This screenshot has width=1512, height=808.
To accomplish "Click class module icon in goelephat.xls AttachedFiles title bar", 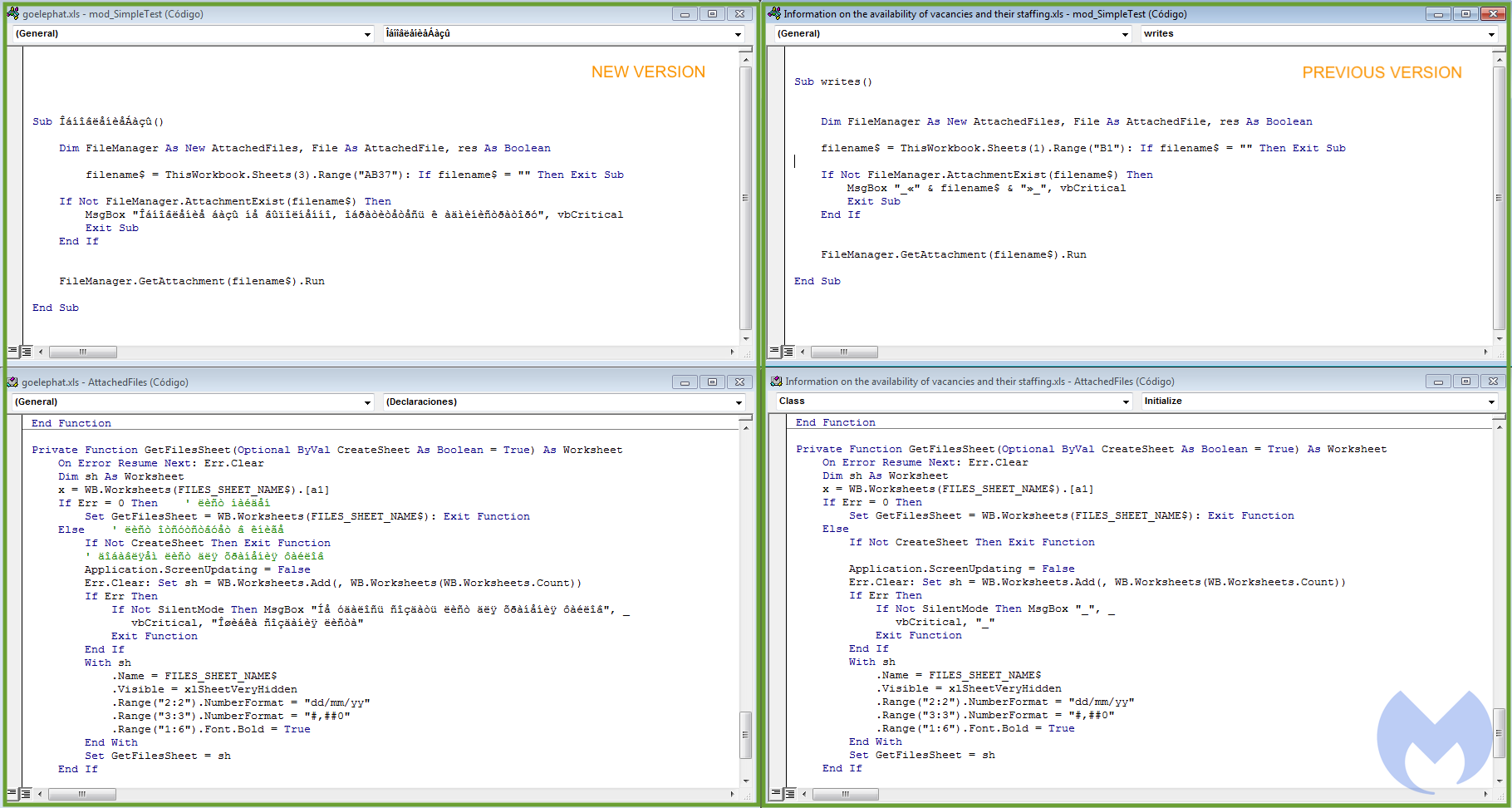I will pos(12,382).
